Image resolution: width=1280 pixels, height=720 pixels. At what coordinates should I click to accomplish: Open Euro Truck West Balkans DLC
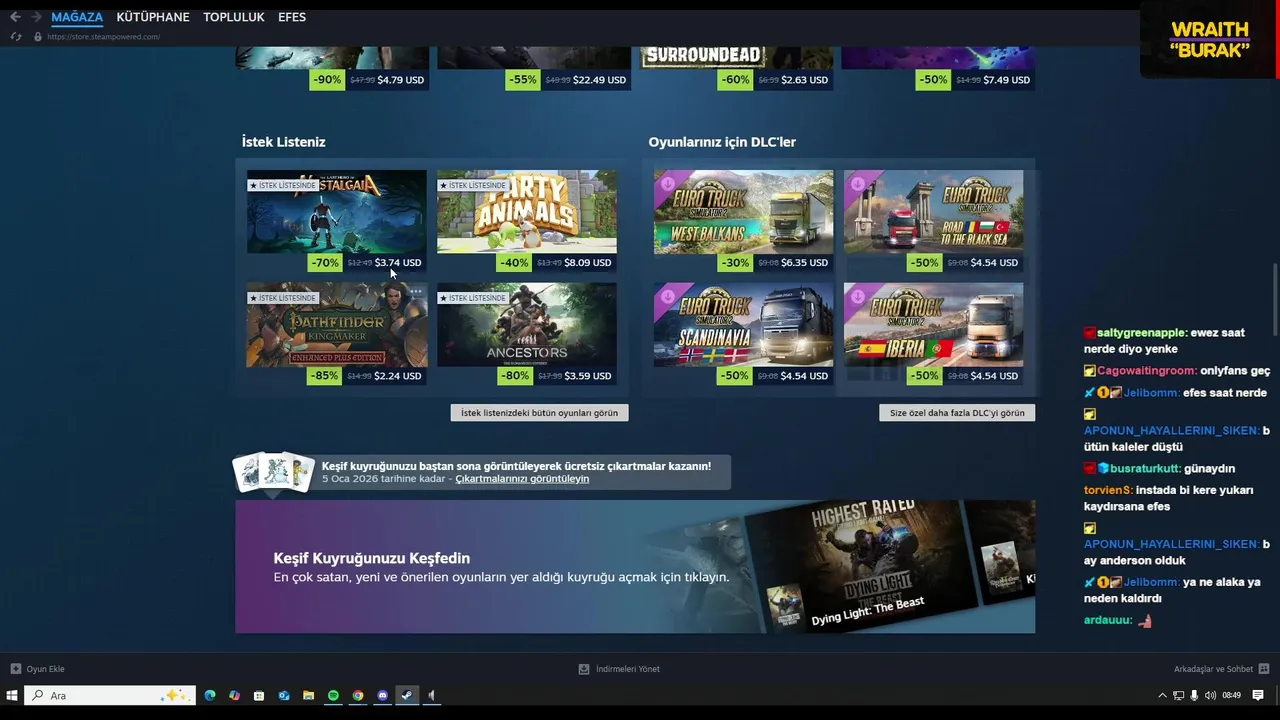[x=743, y=212]
